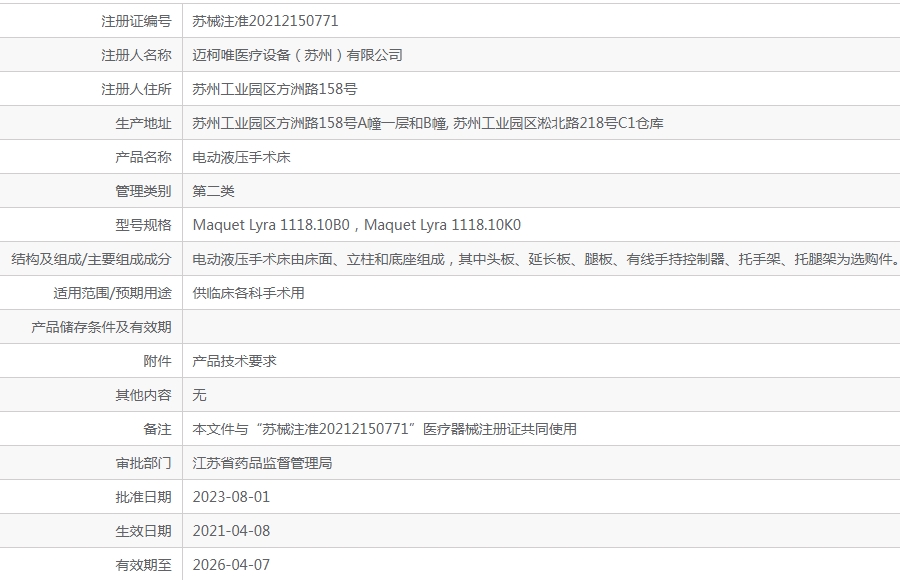Click the 无 value in 其他内容 row

coord(199,395)
